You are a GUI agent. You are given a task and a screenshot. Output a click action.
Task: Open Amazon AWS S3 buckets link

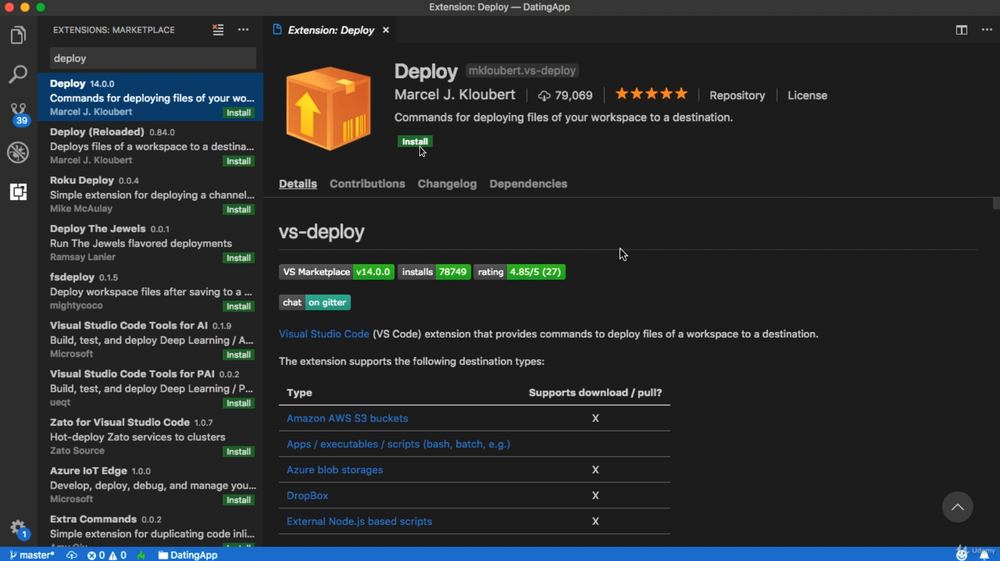tap(347, 418)
